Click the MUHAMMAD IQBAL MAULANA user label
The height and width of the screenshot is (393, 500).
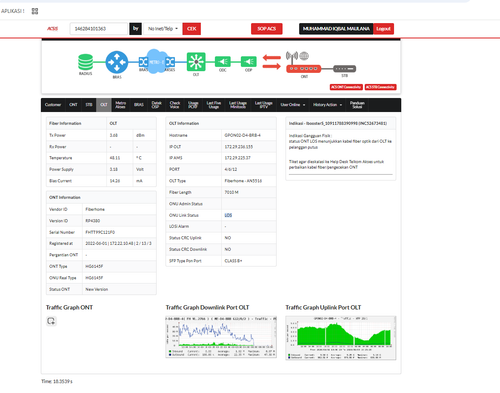[336, 29]
